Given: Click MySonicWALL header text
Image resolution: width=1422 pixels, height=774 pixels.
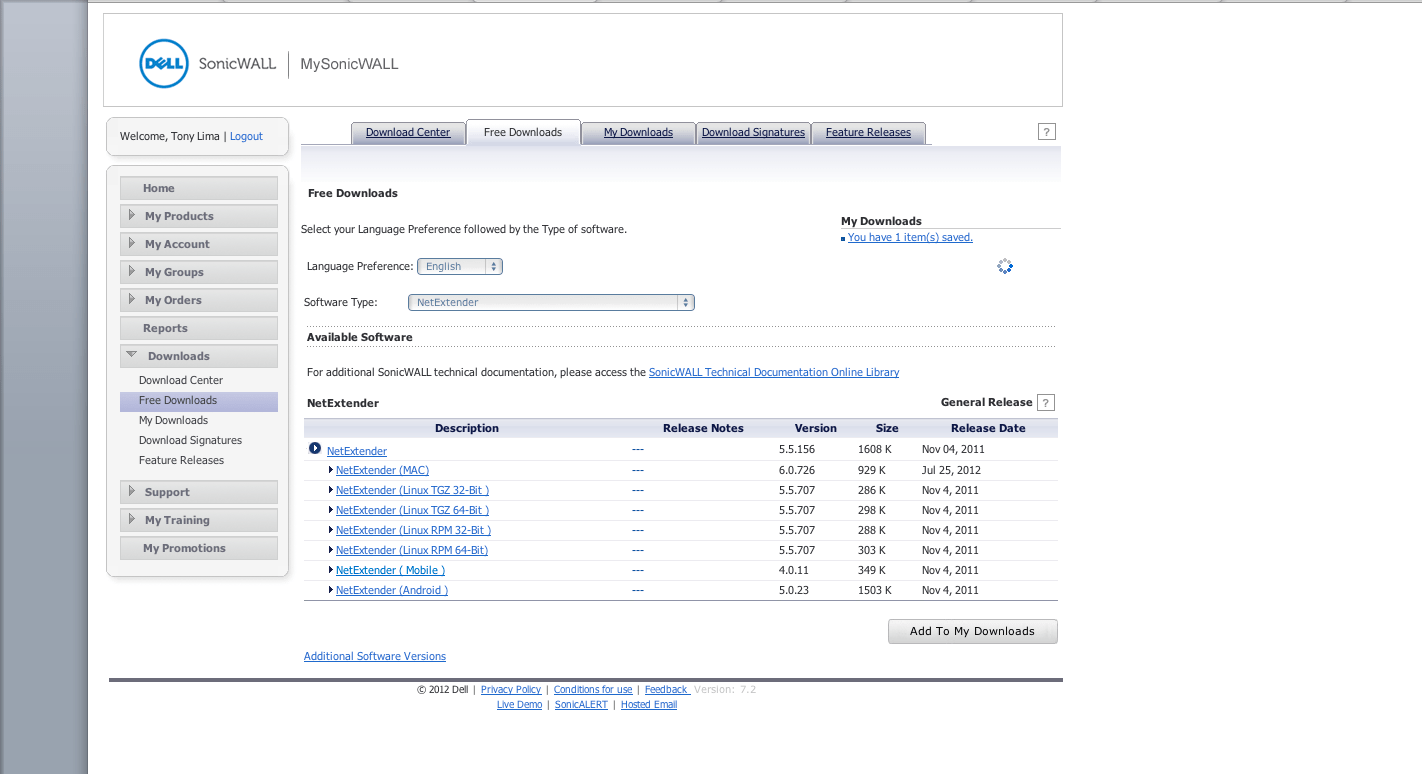Looking at the screenshot, I should pos(349,64).
